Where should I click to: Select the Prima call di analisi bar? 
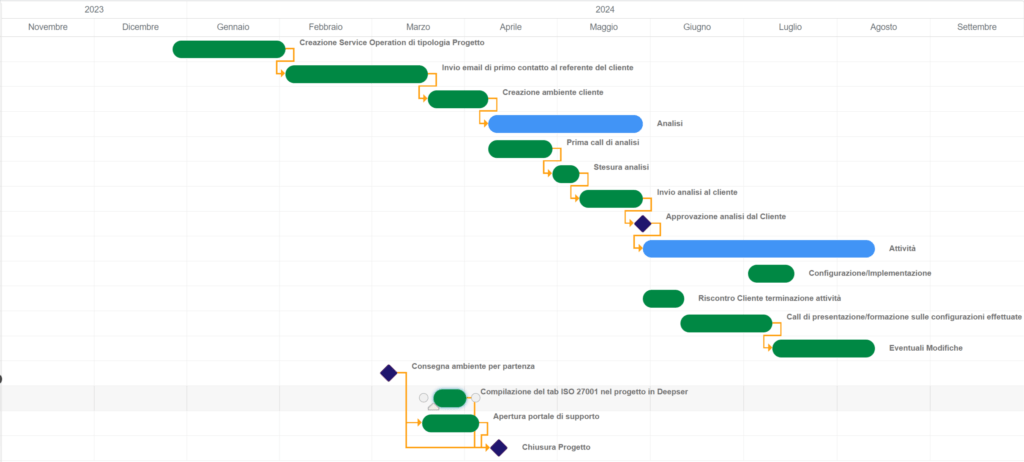tap(520, 149)
